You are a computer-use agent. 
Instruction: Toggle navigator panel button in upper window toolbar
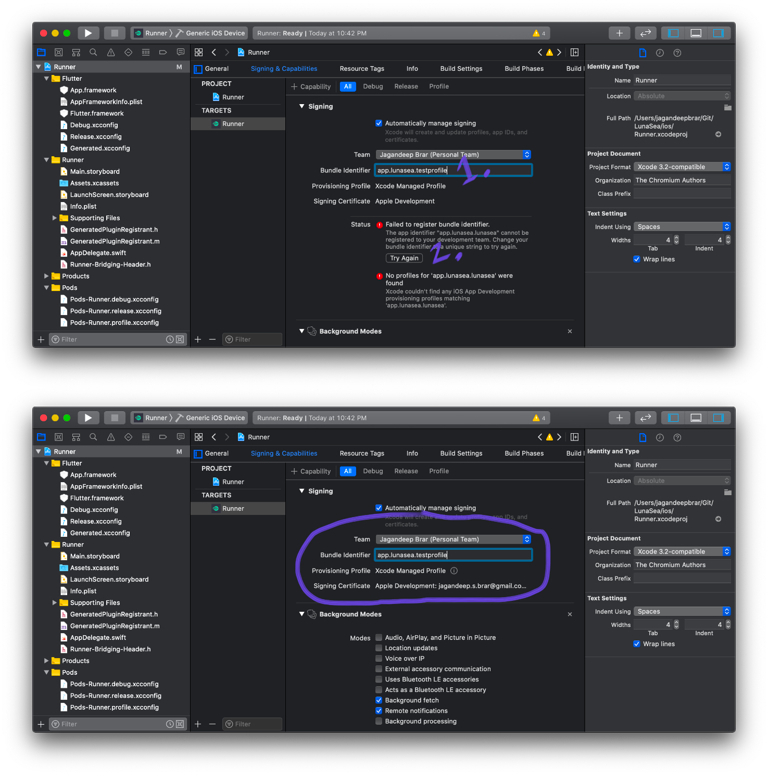click(x=673, y=33)
